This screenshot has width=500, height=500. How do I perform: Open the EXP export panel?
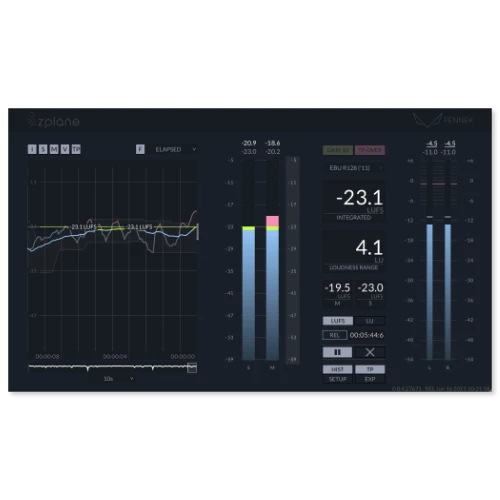370,379
